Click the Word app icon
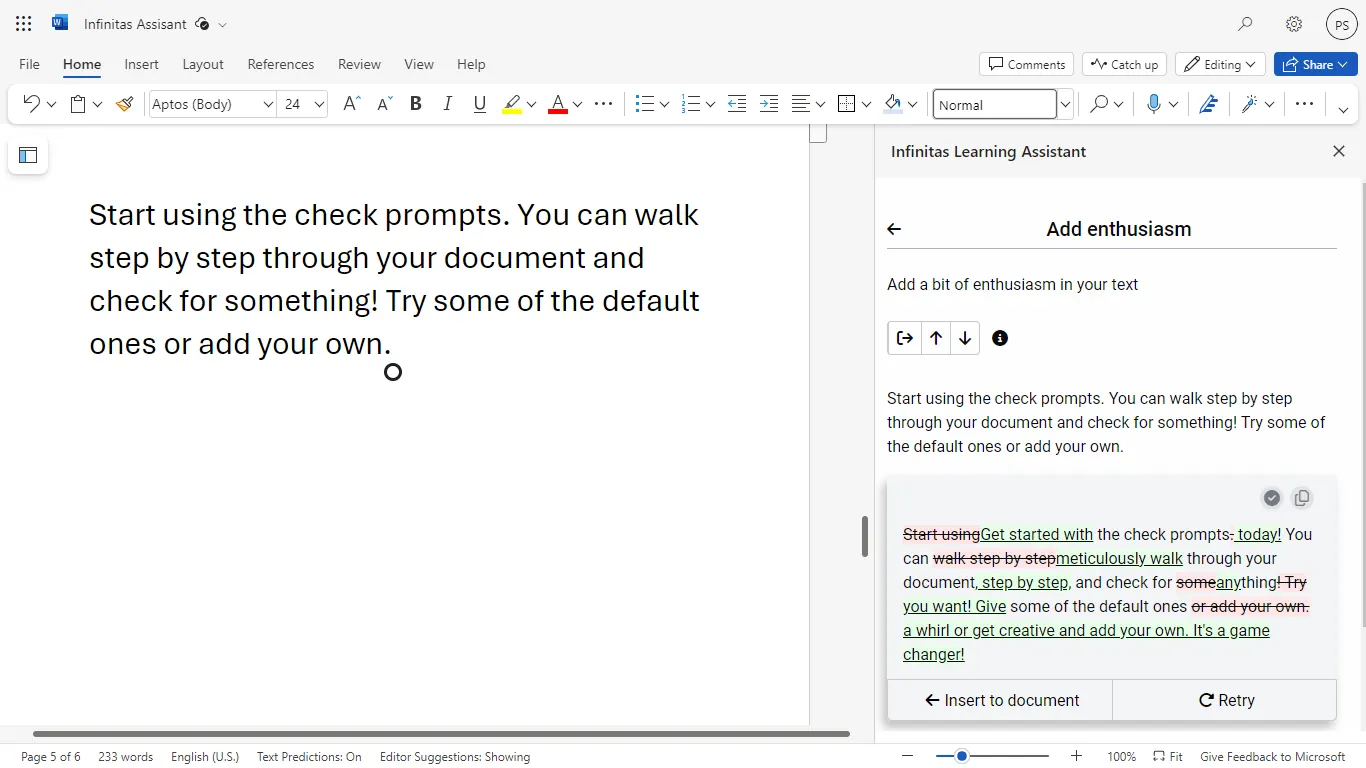Viewport: 1366px width, 768px height. 60,23
